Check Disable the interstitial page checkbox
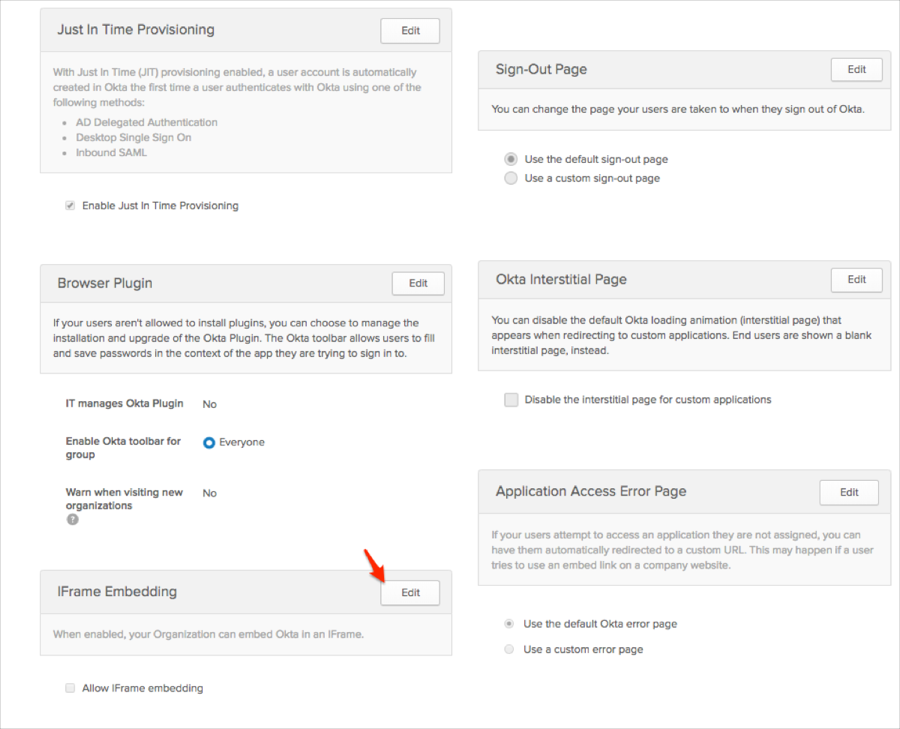900x729 pixels. point(511,400)
